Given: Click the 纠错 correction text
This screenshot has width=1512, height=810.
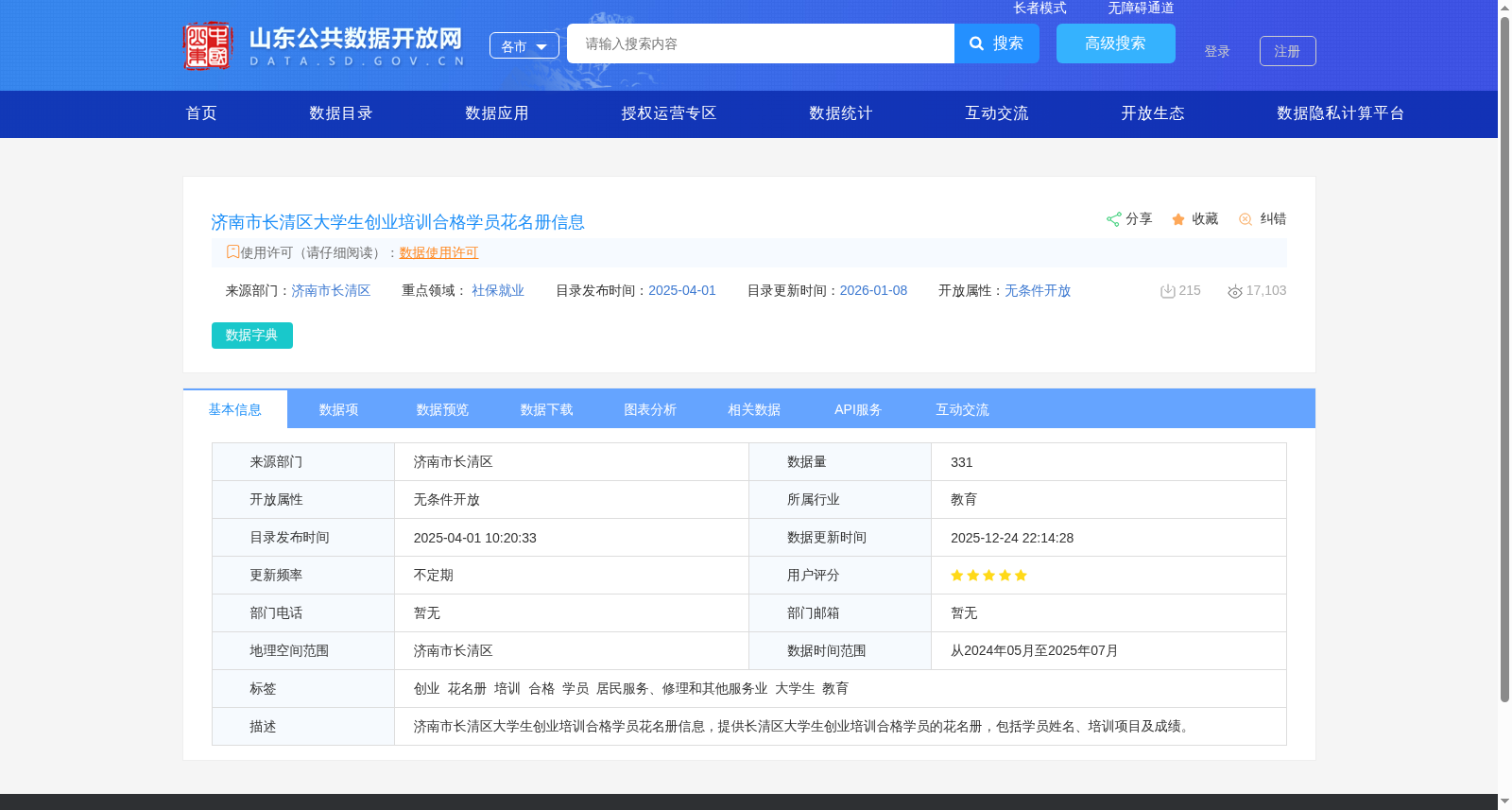Looking at the screenshot, I should [1273, 219].
